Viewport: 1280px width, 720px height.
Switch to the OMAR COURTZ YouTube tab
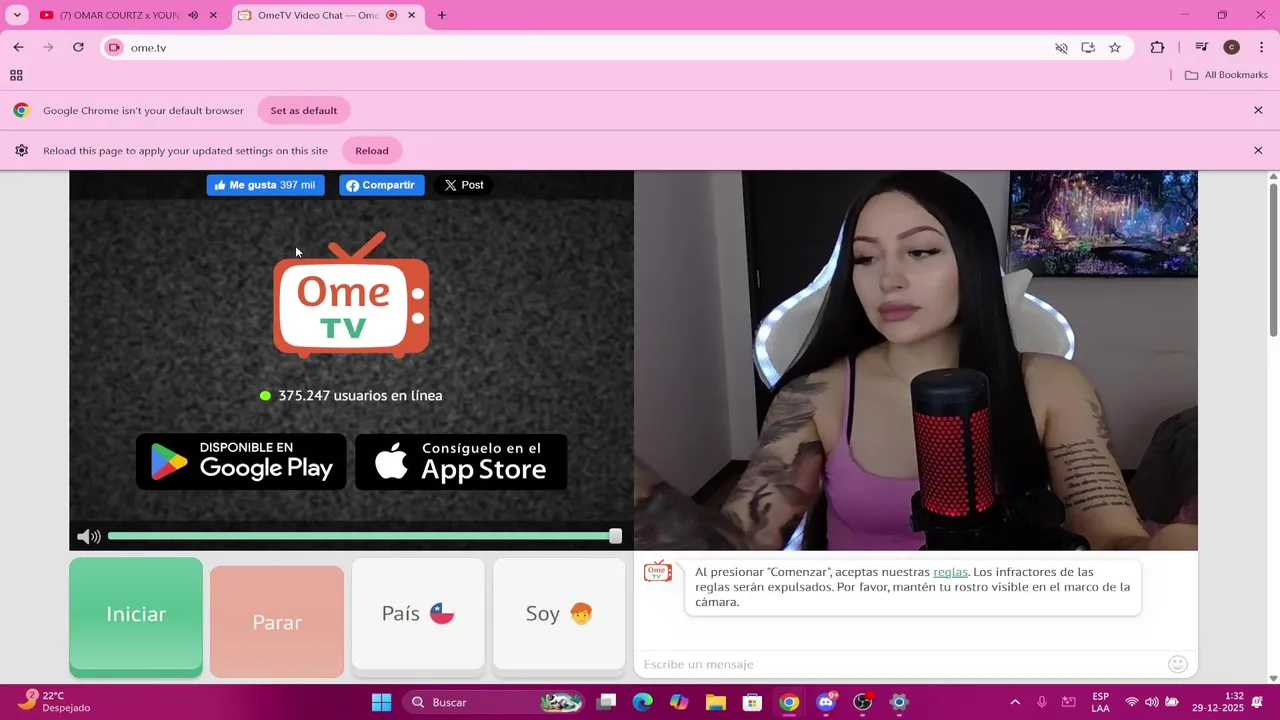click(x=118, y=15)
